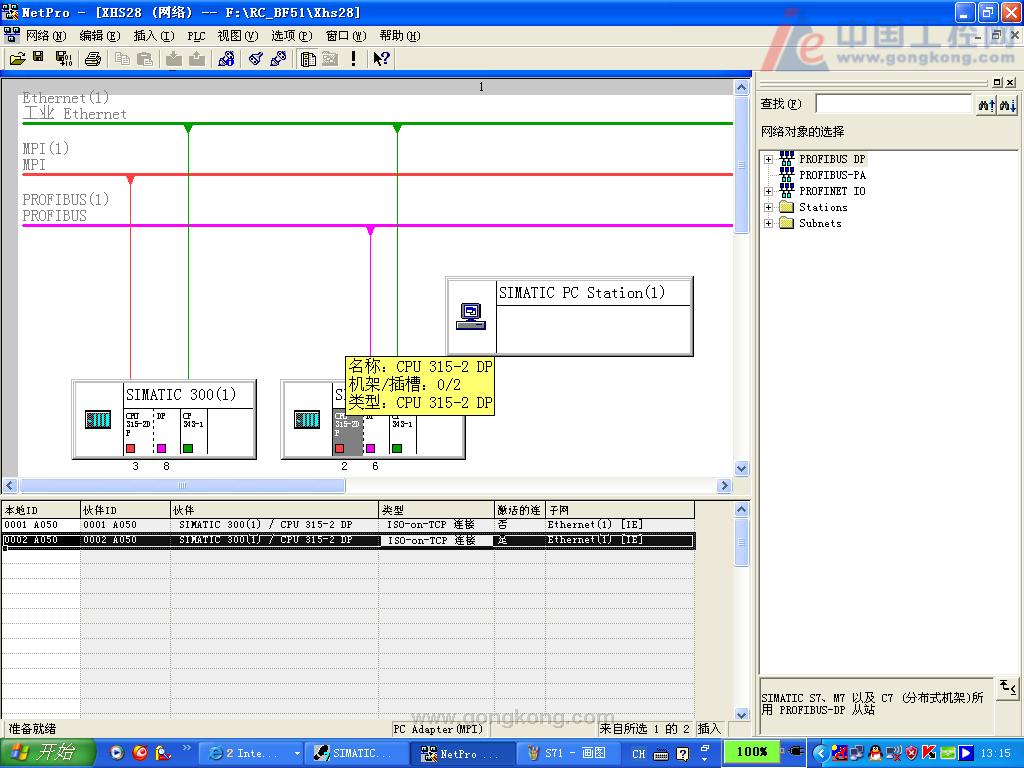This screenshot has height=768, width=1024.
Task: Open the PLC menu
Action: [x=196, y=36]
